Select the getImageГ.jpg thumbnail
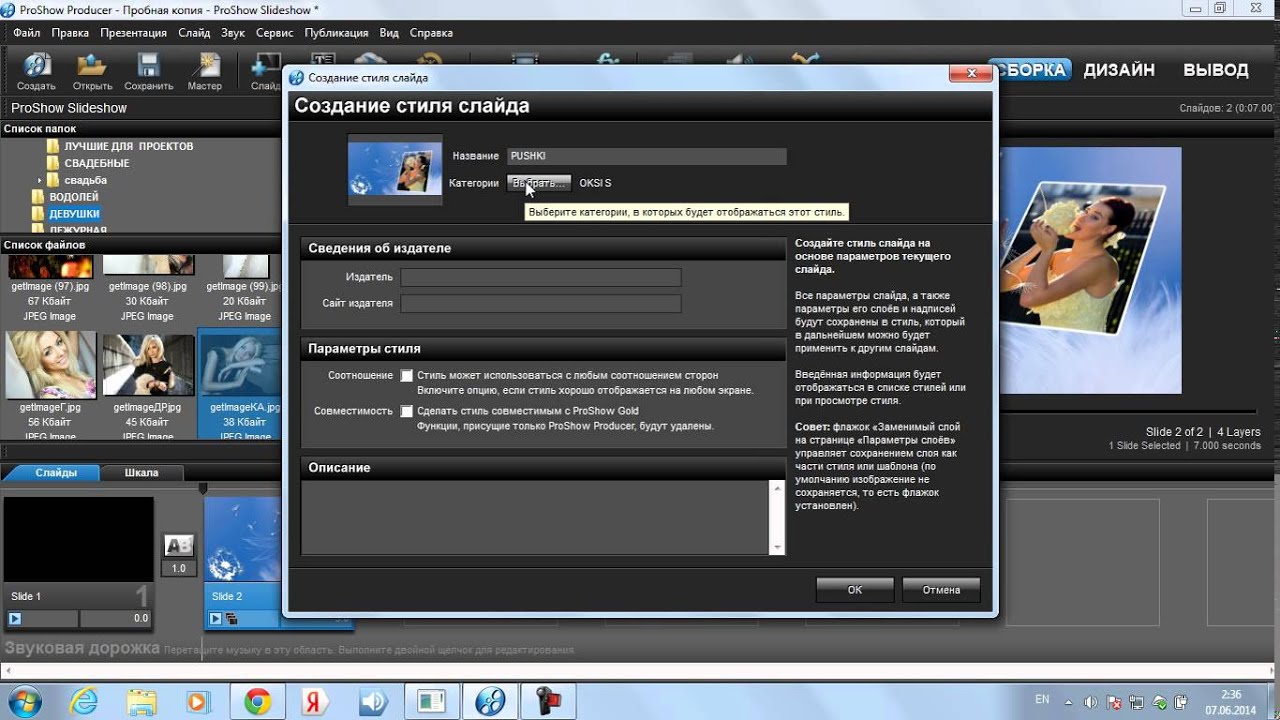Screen dimensions: 1280x720 (x=50, y=365)
